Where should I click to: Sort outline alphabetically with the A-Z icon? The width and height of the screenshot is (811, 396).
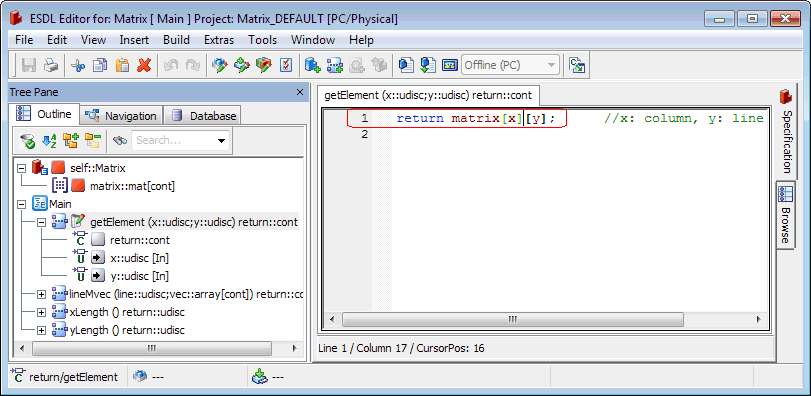[x=49, y=140]
